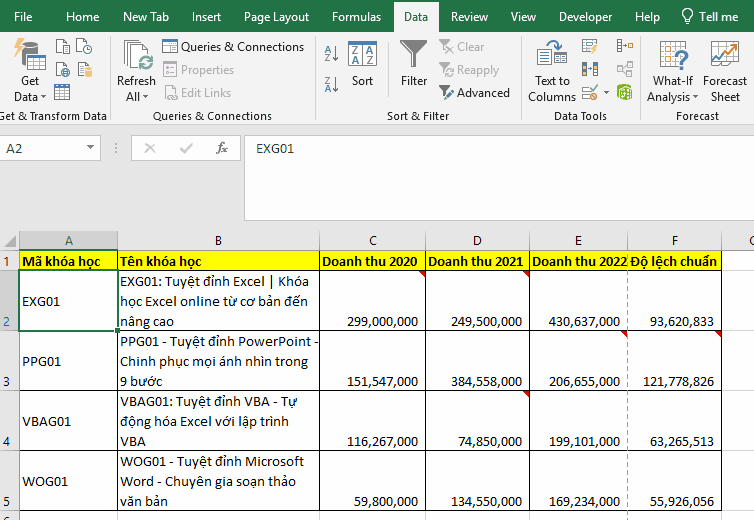
Task: Switch to the View tab
Action: pos(523,17)
